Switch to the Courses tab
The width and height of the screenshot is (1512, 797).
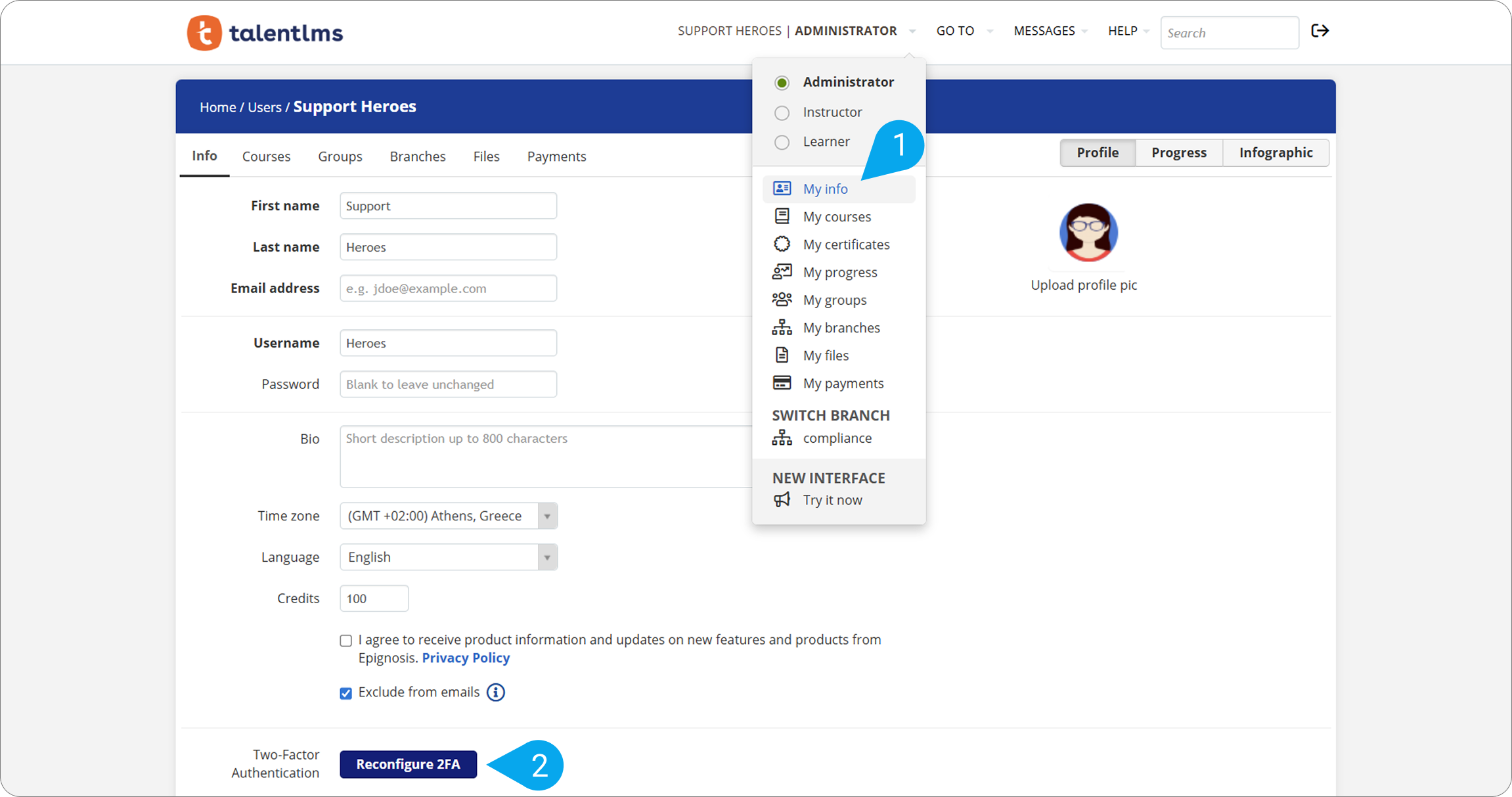click(x=266, y=156)
